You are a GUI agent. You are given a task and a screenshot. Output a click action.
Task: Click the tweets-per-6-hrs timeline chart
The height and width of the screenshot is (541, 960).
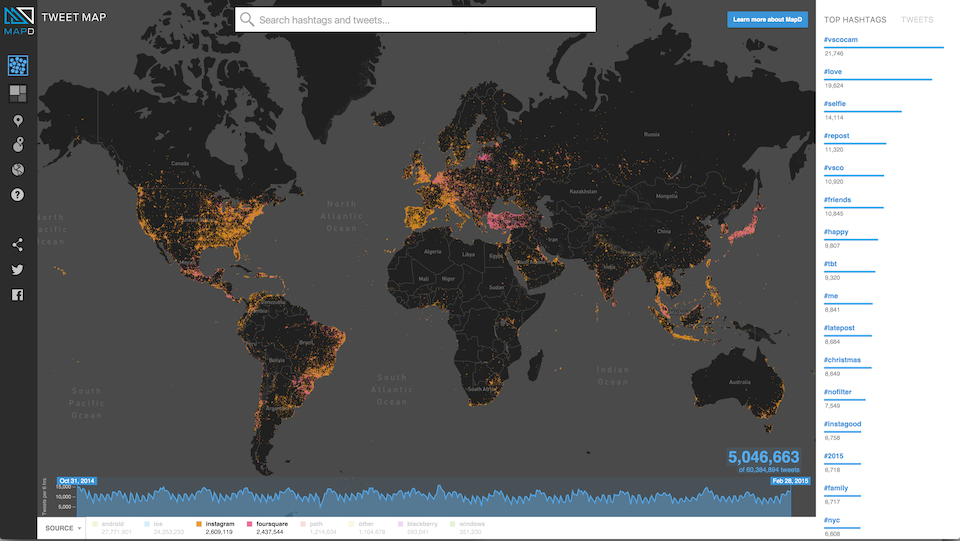pyautogui.click(x=433, y=501)
